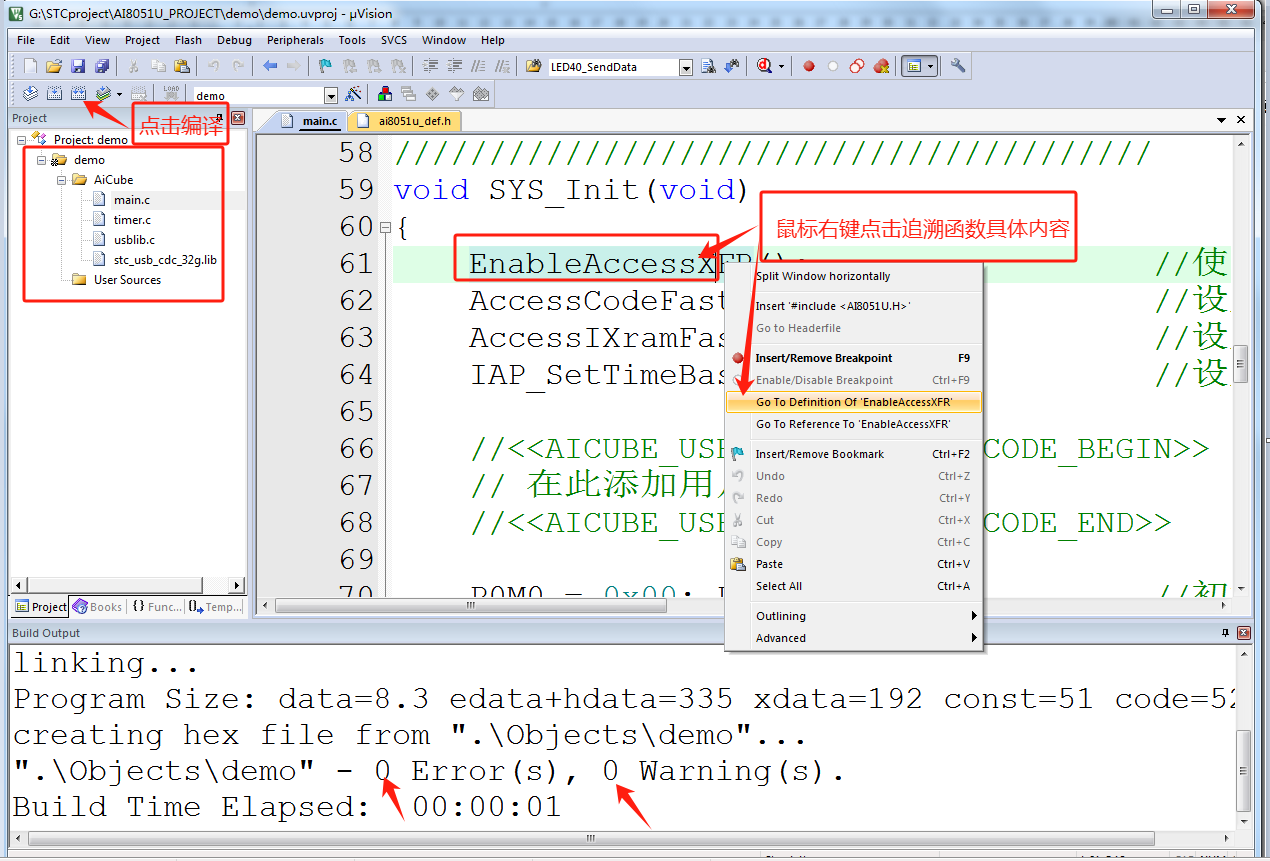Viewport: 1270px width, 861px height.
Task: Collapse the Project: demo root node
Action: [23, 140]
